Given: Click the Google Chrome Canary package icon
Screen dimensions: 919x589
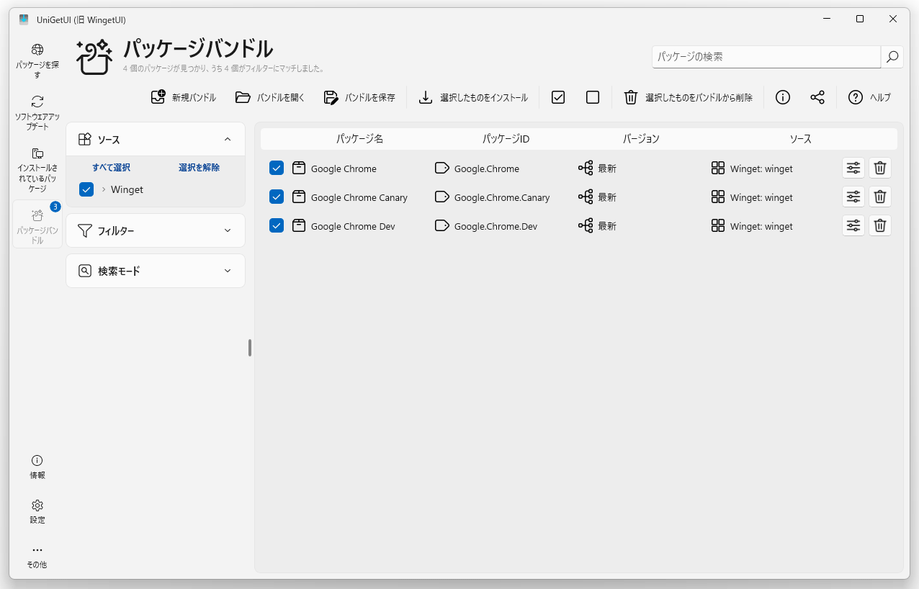Looking at the screenshot, I should (x=299, y=197).
